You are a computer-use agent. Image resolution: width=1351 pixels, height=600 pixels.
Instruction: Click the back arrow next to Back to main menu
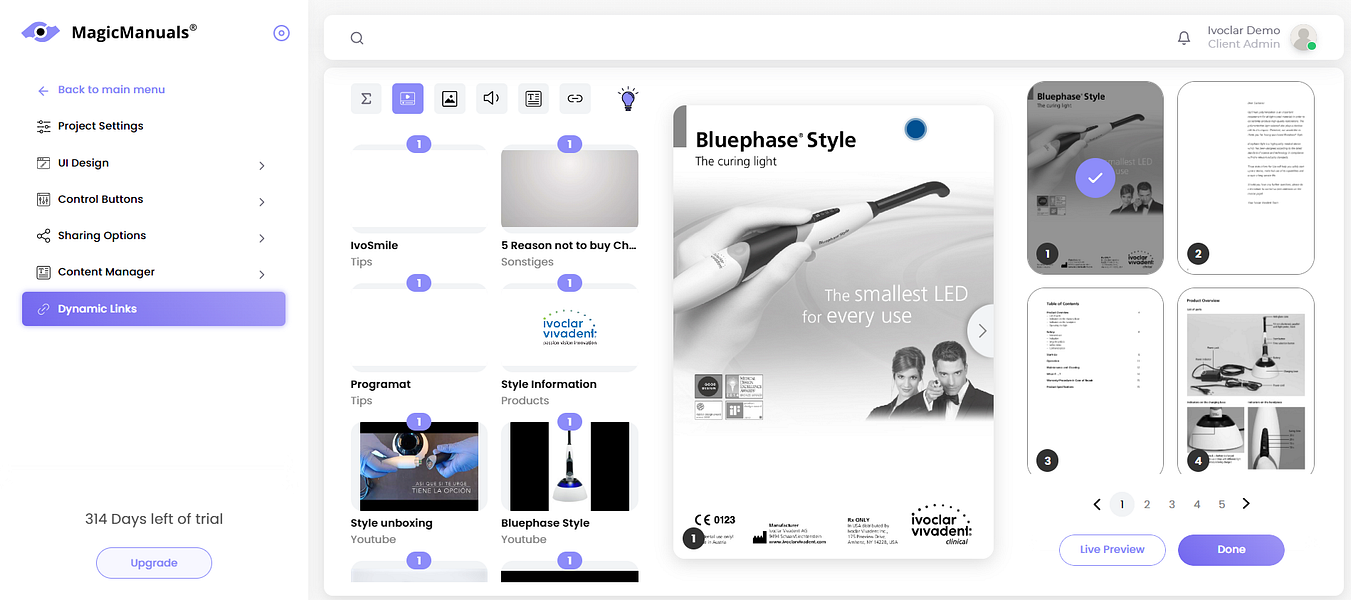[x=43, y=90]
